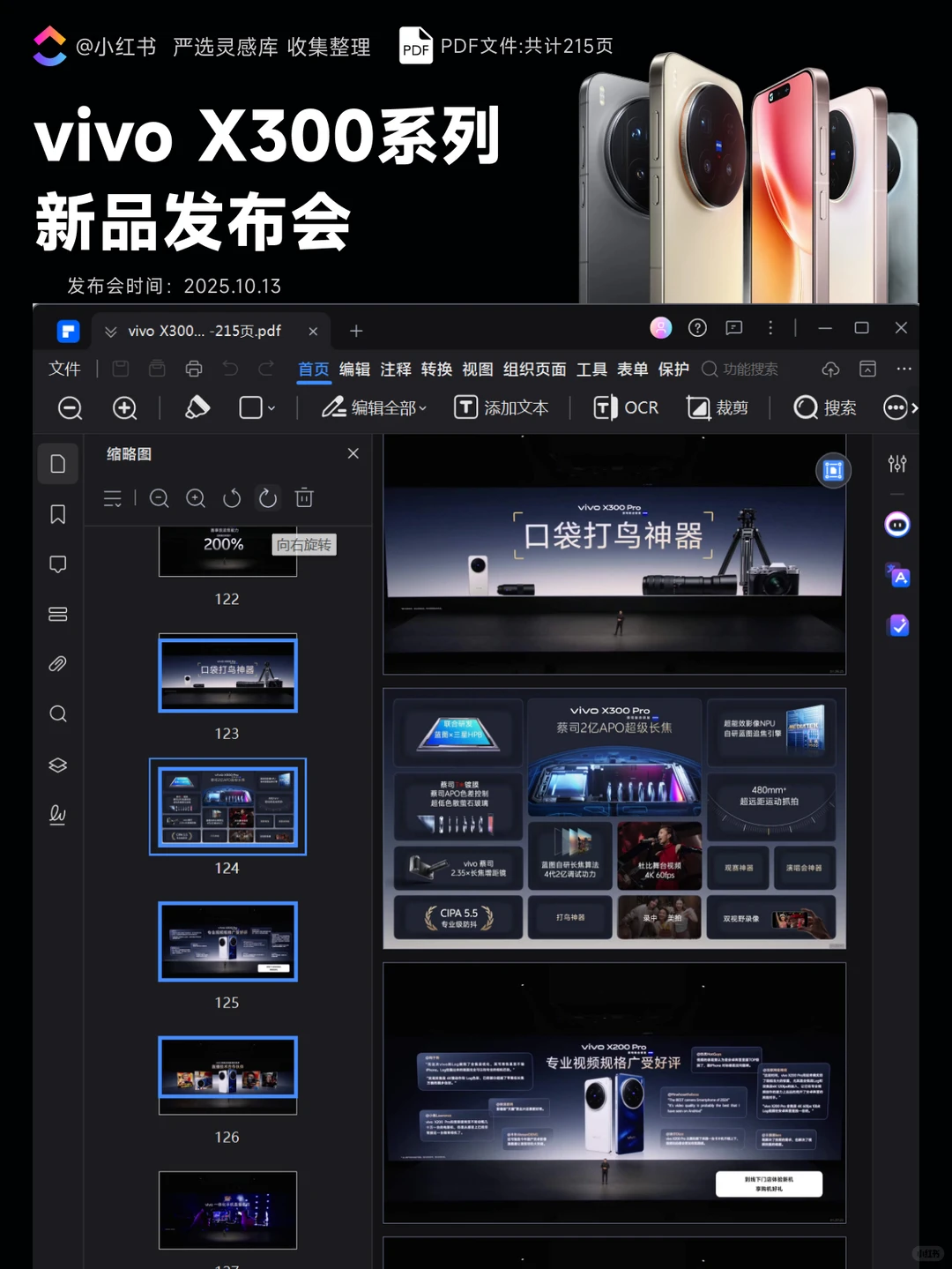Delete the selected page with the trash icon
The image size is (952, 1269).
click(x=304, y=498)
